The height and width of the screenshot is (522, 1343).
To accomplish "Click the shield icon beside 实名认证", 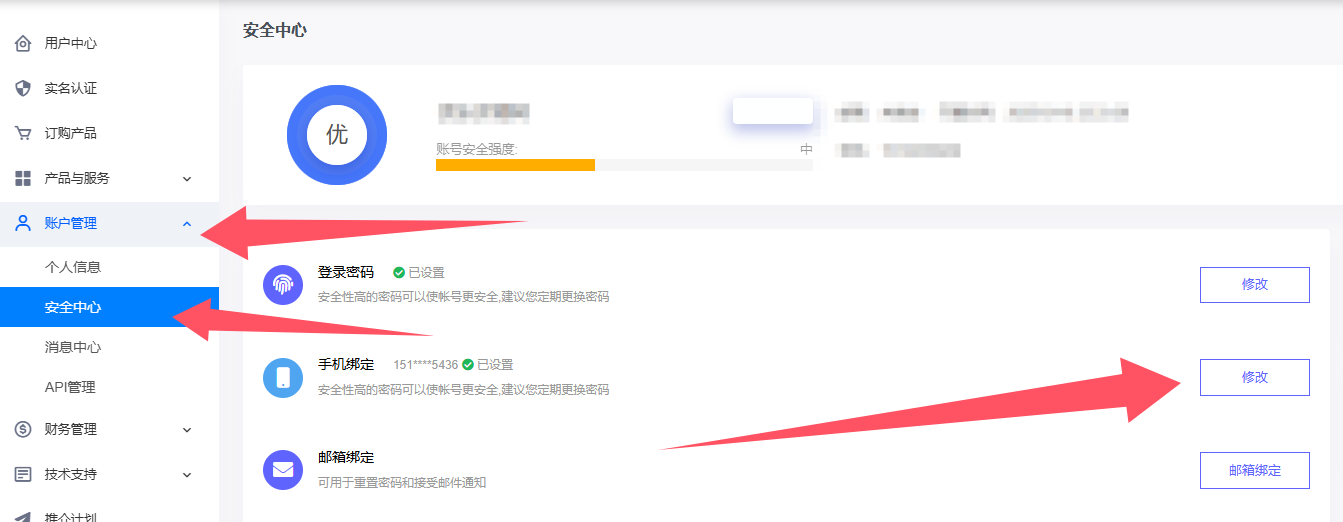I will (x=23, y=88).
